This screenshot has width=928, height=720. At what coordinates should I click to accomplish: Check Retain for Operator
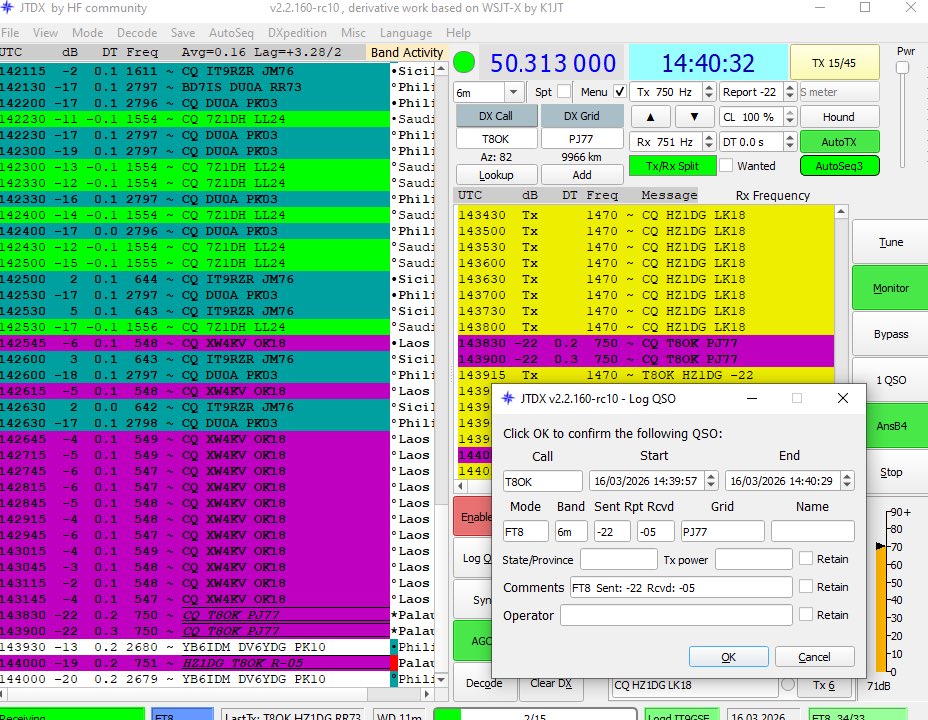click(x=805, y=614)
